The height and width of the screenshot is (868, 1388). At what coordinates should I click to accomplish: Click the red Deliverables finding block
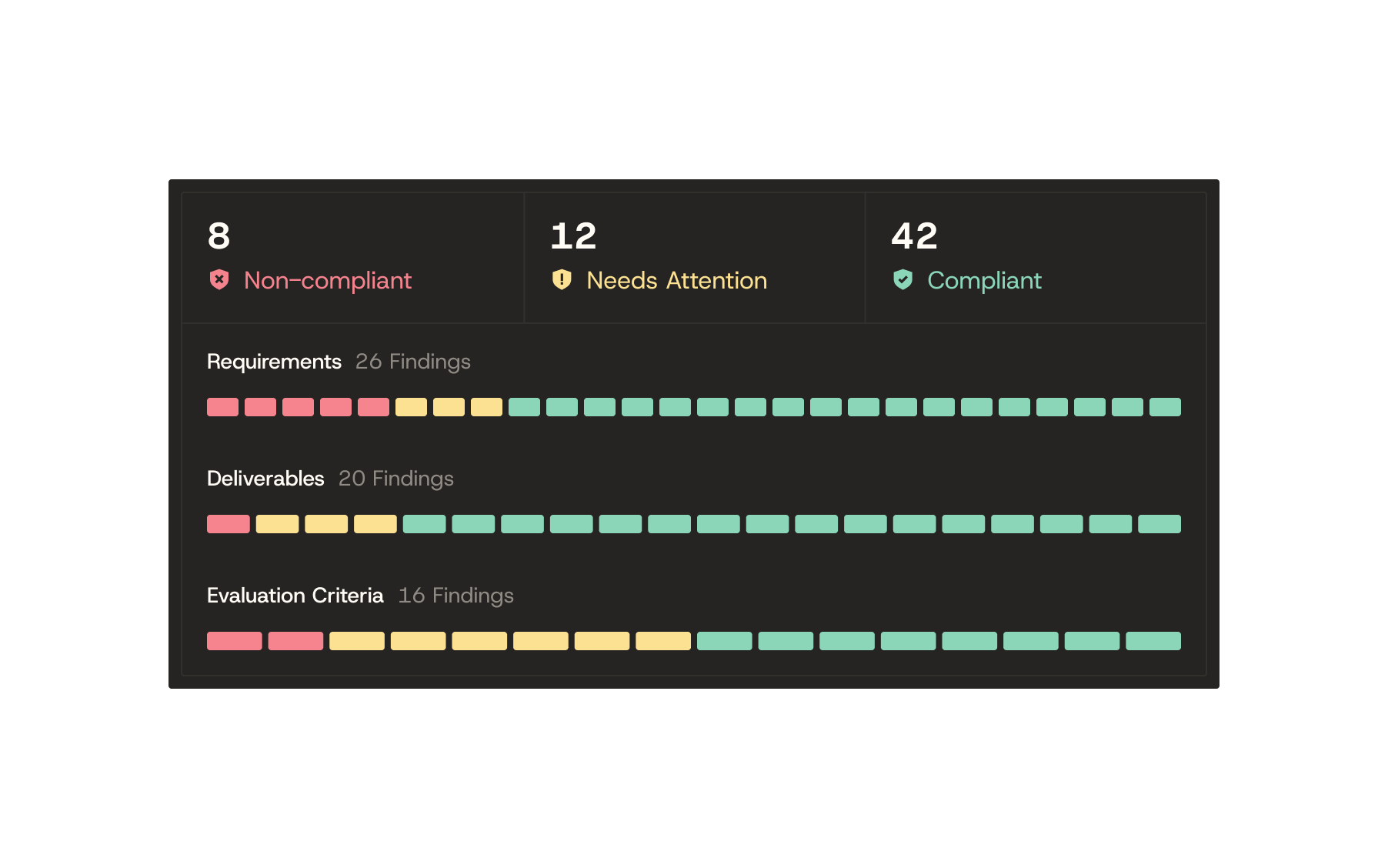coord(229,524)
